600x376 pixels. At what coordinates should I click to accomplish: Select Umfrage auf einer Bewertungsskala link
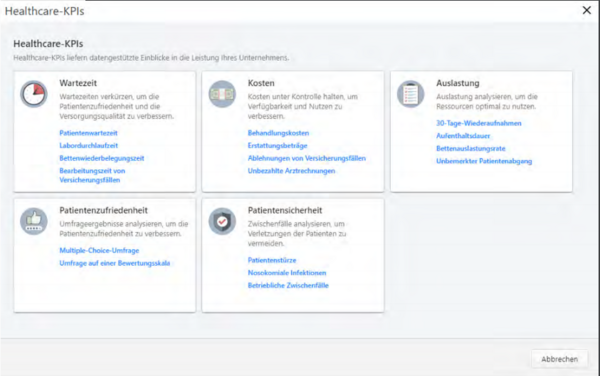(114, 263)
